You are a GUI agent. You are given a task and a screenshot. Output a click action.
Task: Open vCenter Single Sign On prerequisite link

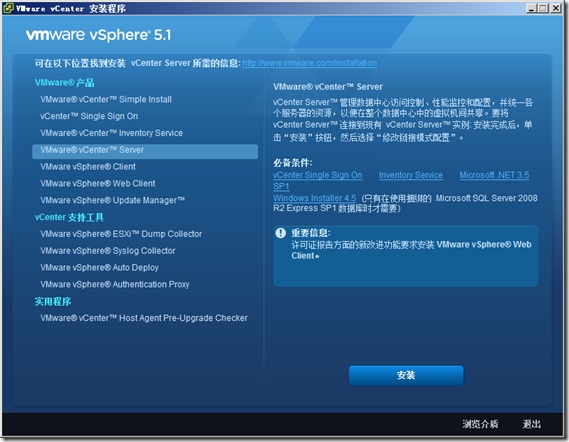click(318, 175)
